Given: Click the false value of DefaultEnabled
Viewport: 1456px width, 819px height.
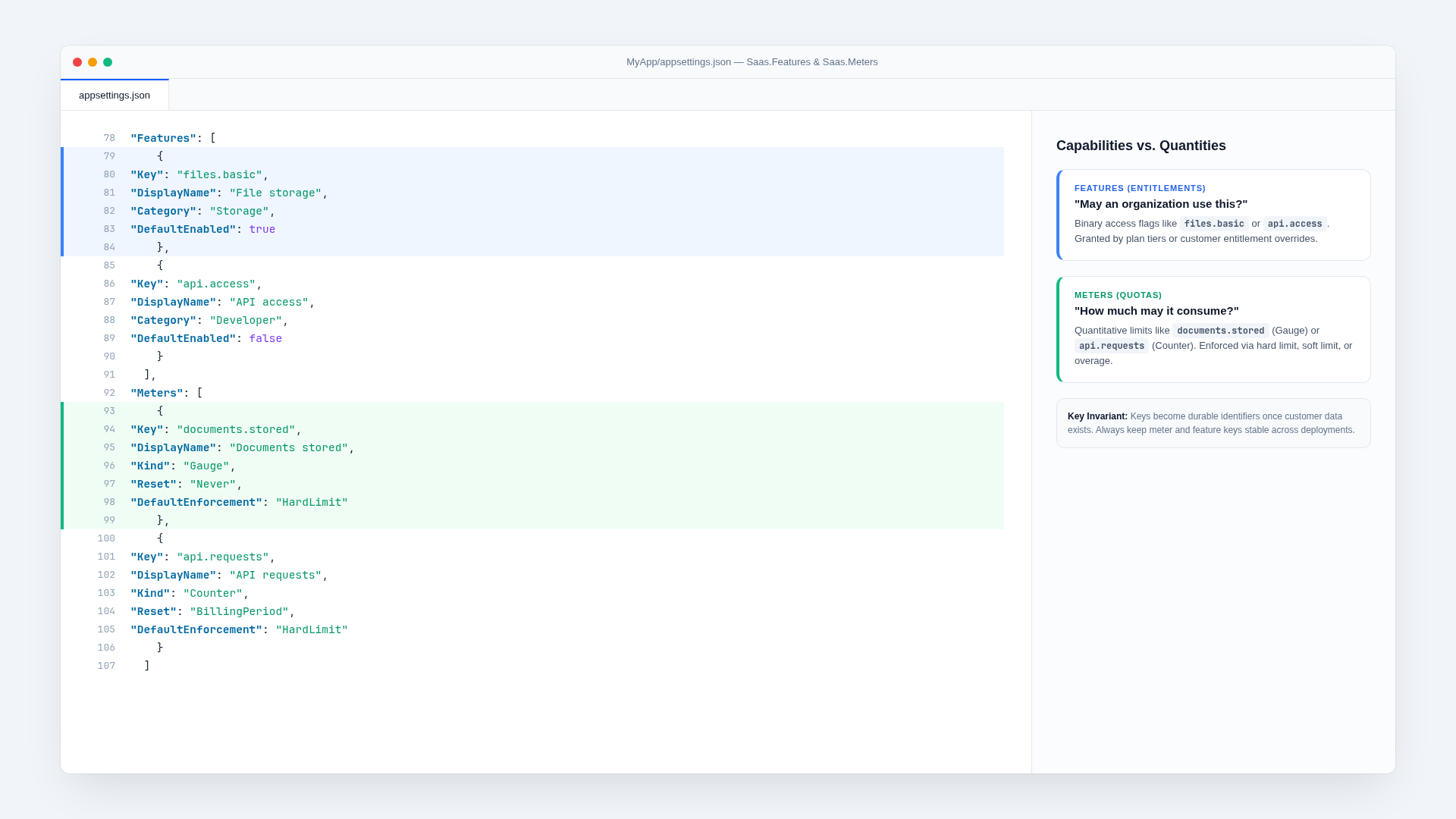Looking at the screenshot, I should pos(265,338).
